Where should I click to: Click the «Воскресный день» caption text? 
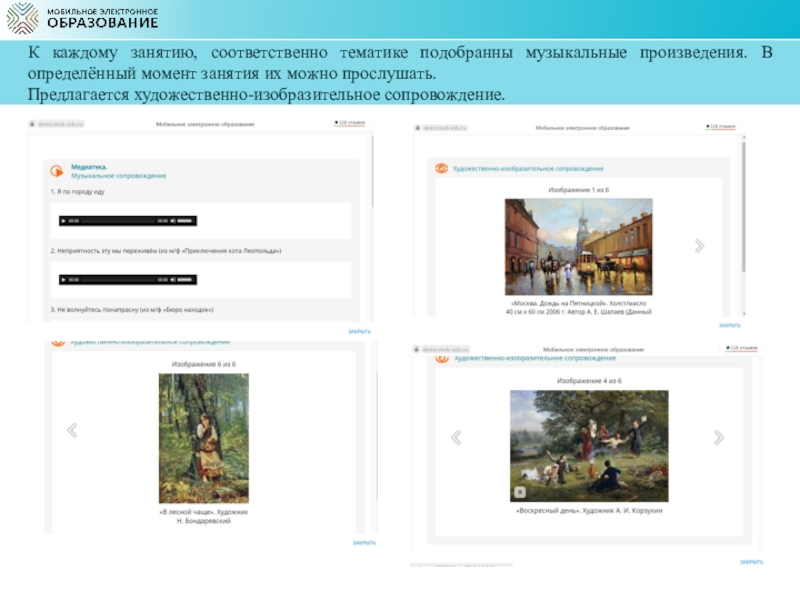(589, 510)
